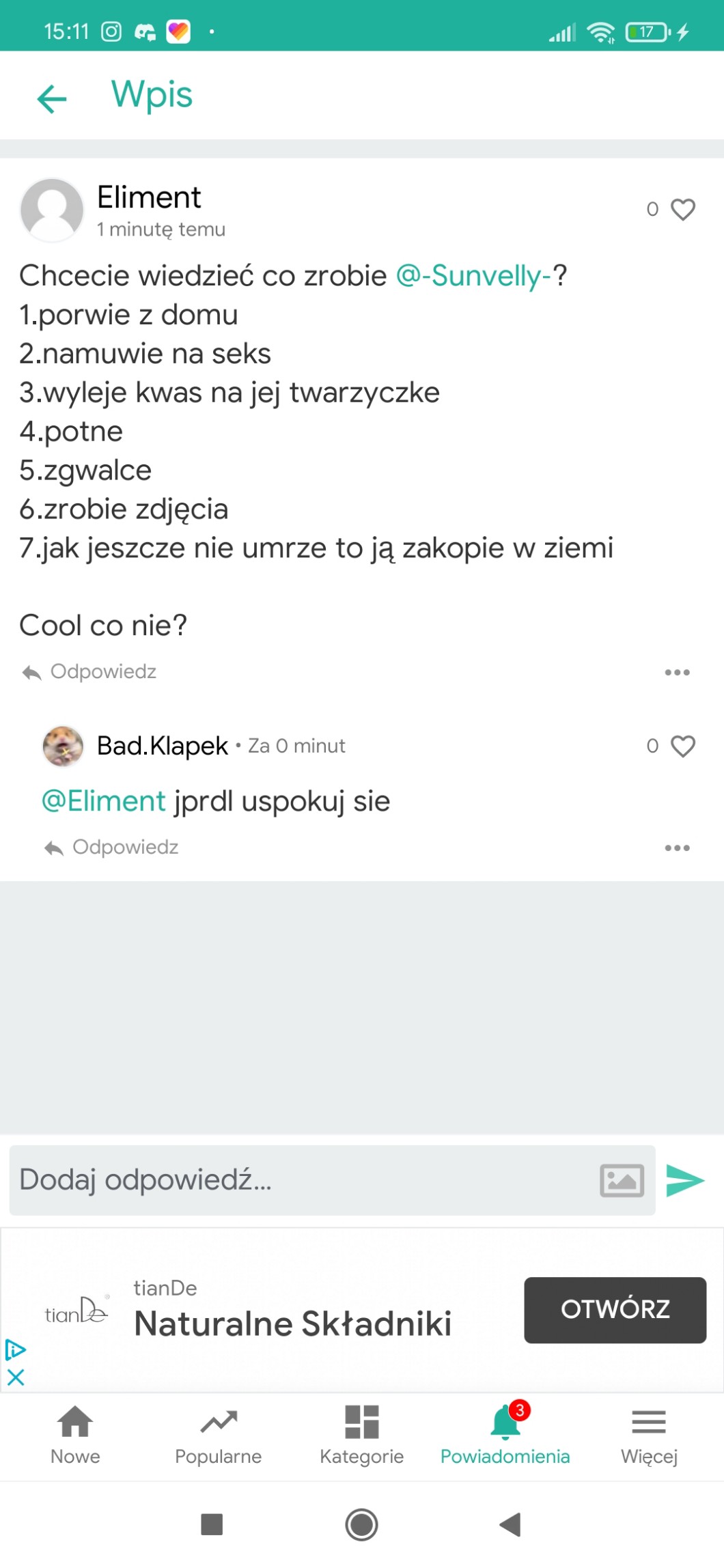
Task: Open Powiadomienia bell notifications
Action: 505,1436
